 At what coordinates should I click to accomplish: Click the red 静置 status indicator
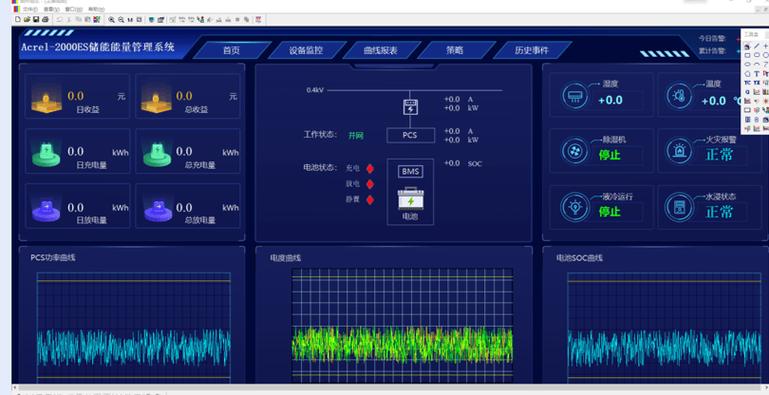tap(370, 200)
